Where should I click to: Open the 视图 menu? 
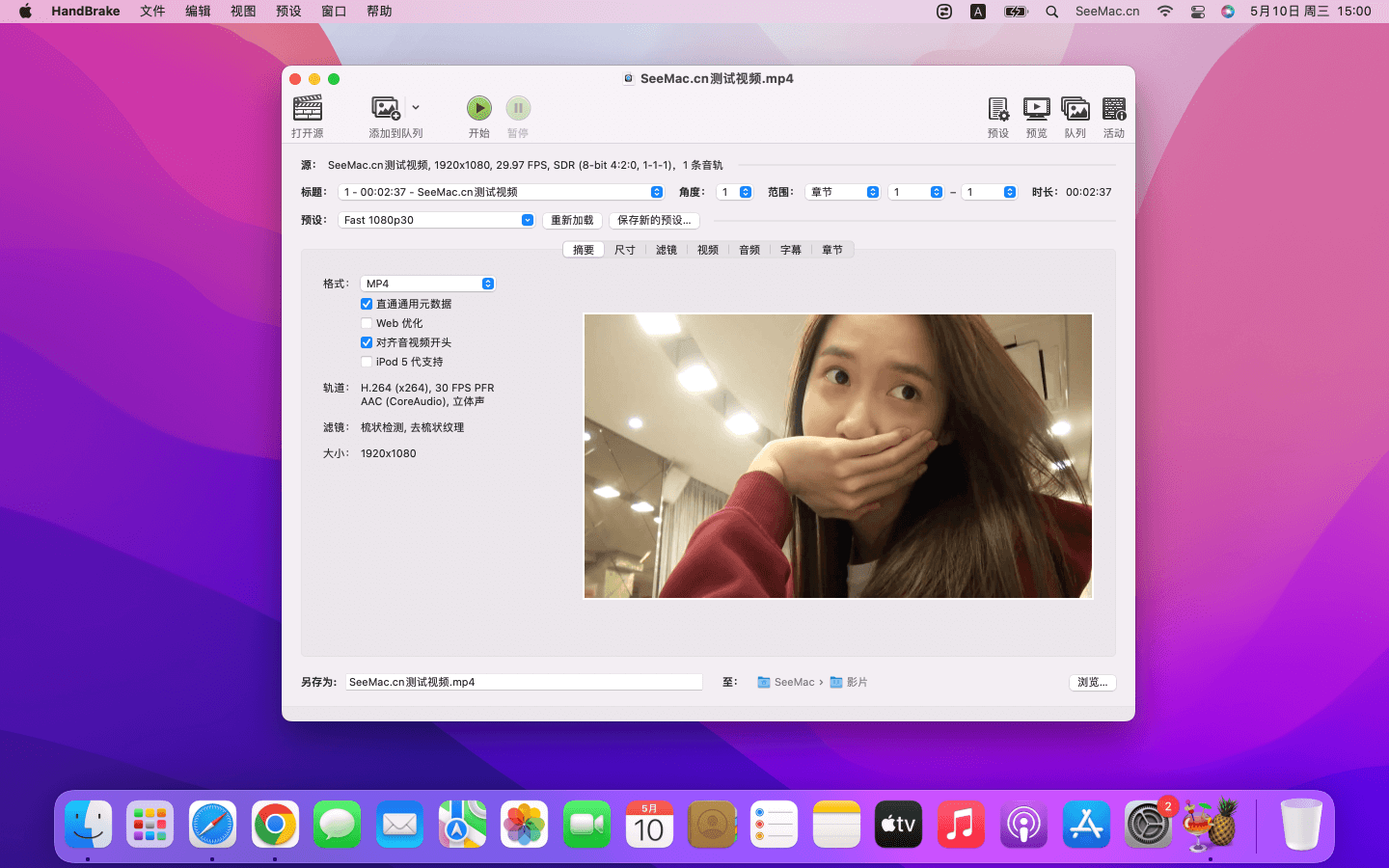coord(243,12)
